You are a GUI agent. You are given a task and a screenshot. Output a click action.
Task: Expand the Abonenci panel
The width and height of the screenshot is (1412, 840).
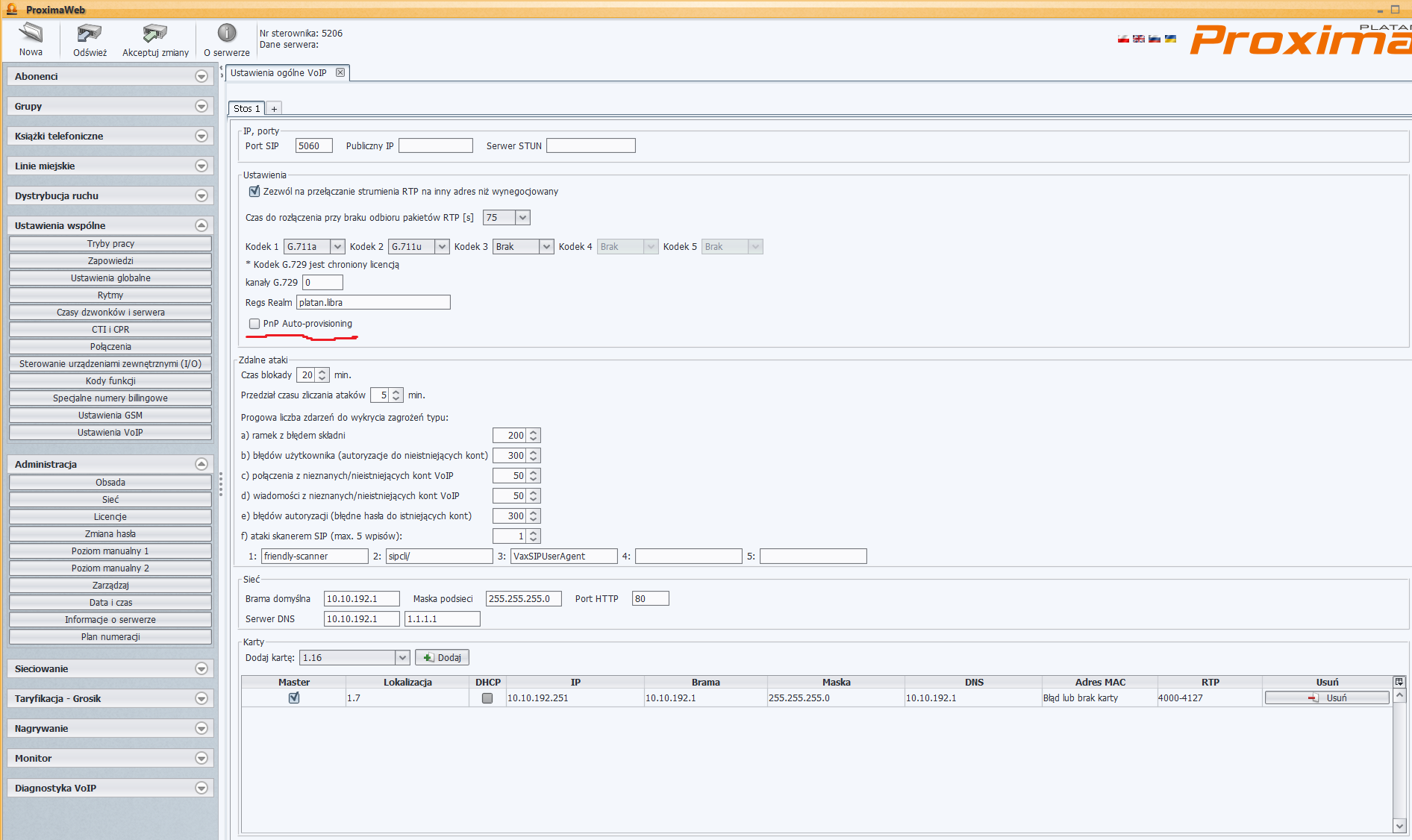pos(201,76)
